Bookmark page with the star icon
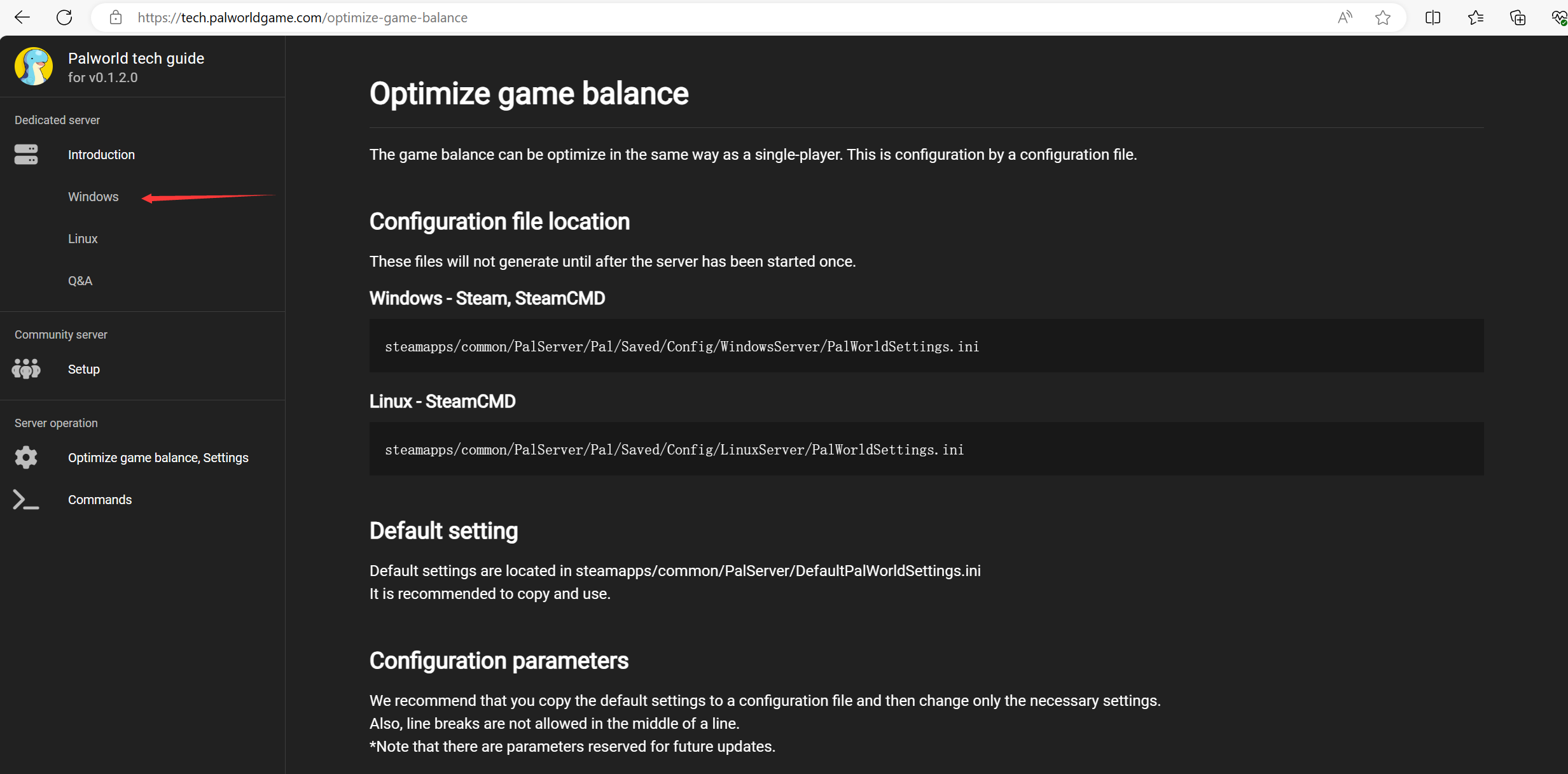The image size is (1568, 774). (1382, 17)
